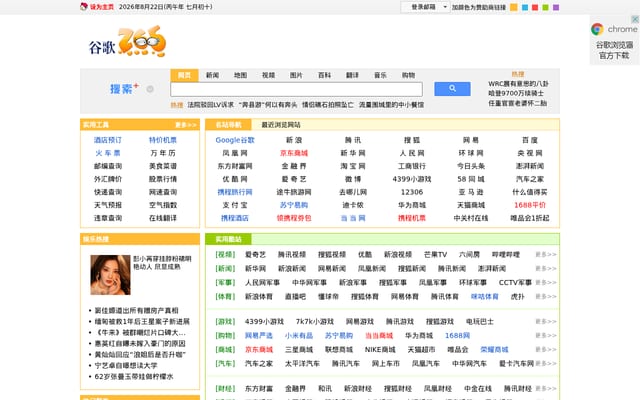The image size is (640, 400).
Task: Open the 芒果TV link
Action: [x=436, y=255]
